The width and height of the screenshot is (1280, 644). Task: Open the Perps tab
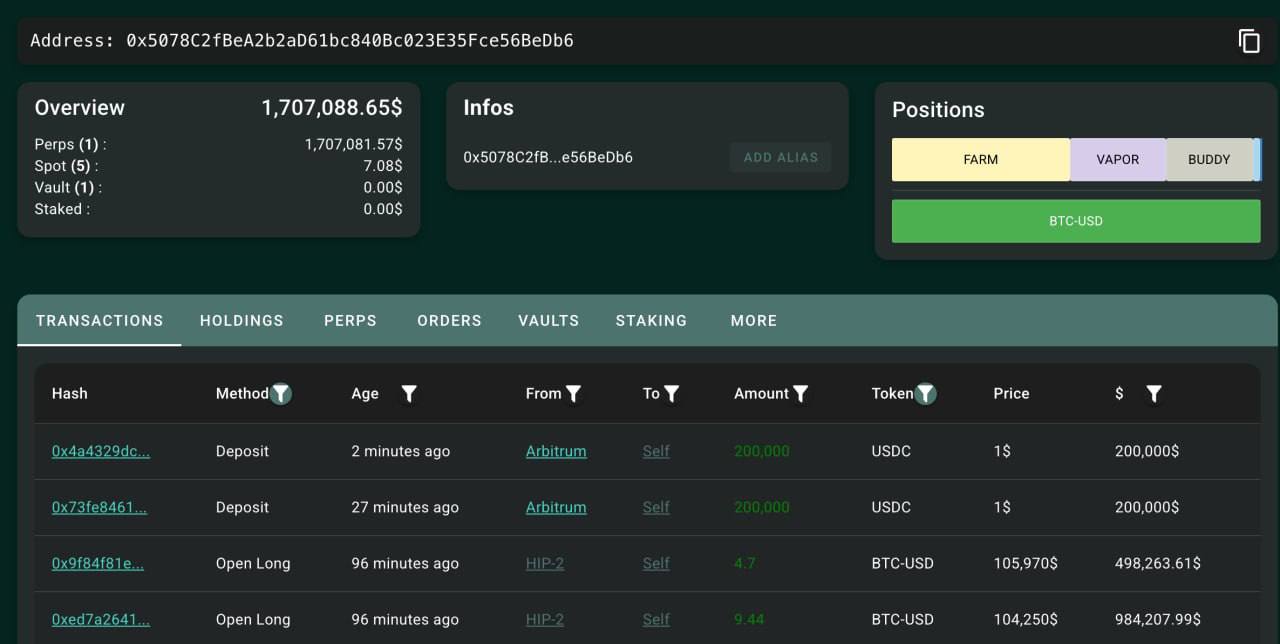350,321
